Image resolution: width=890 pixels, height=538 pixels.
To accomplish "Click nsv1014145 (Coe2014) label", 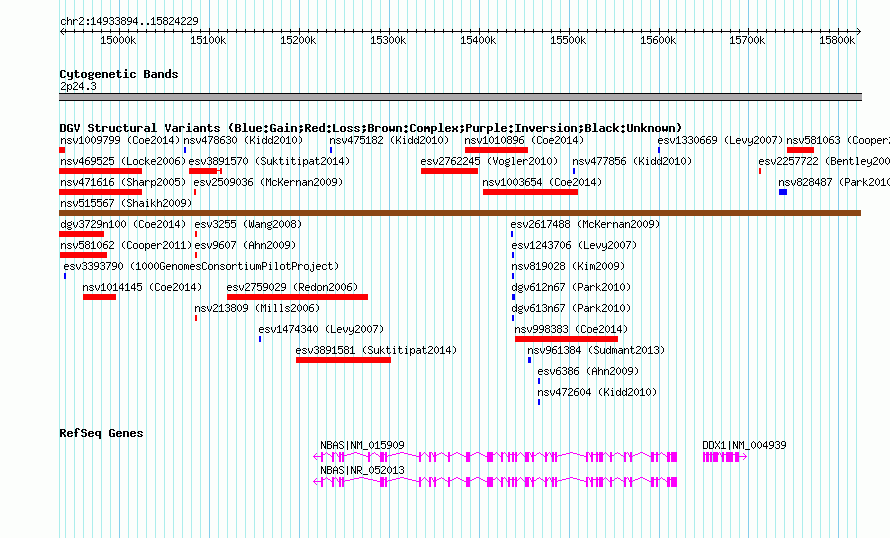I will (x=142, y=287).
